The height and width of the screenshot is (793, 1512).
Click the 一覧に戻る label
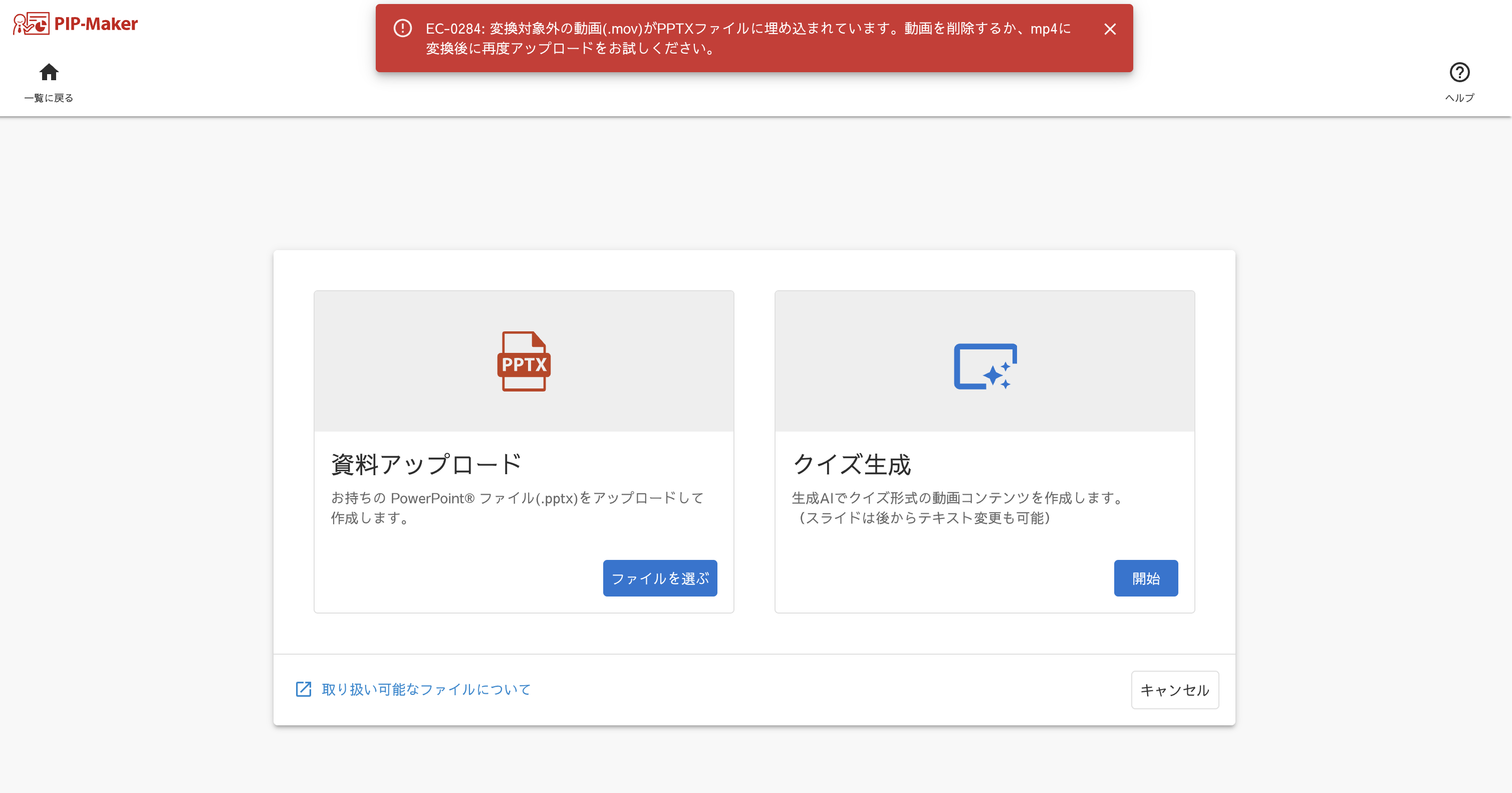click(x=49, y=98)
